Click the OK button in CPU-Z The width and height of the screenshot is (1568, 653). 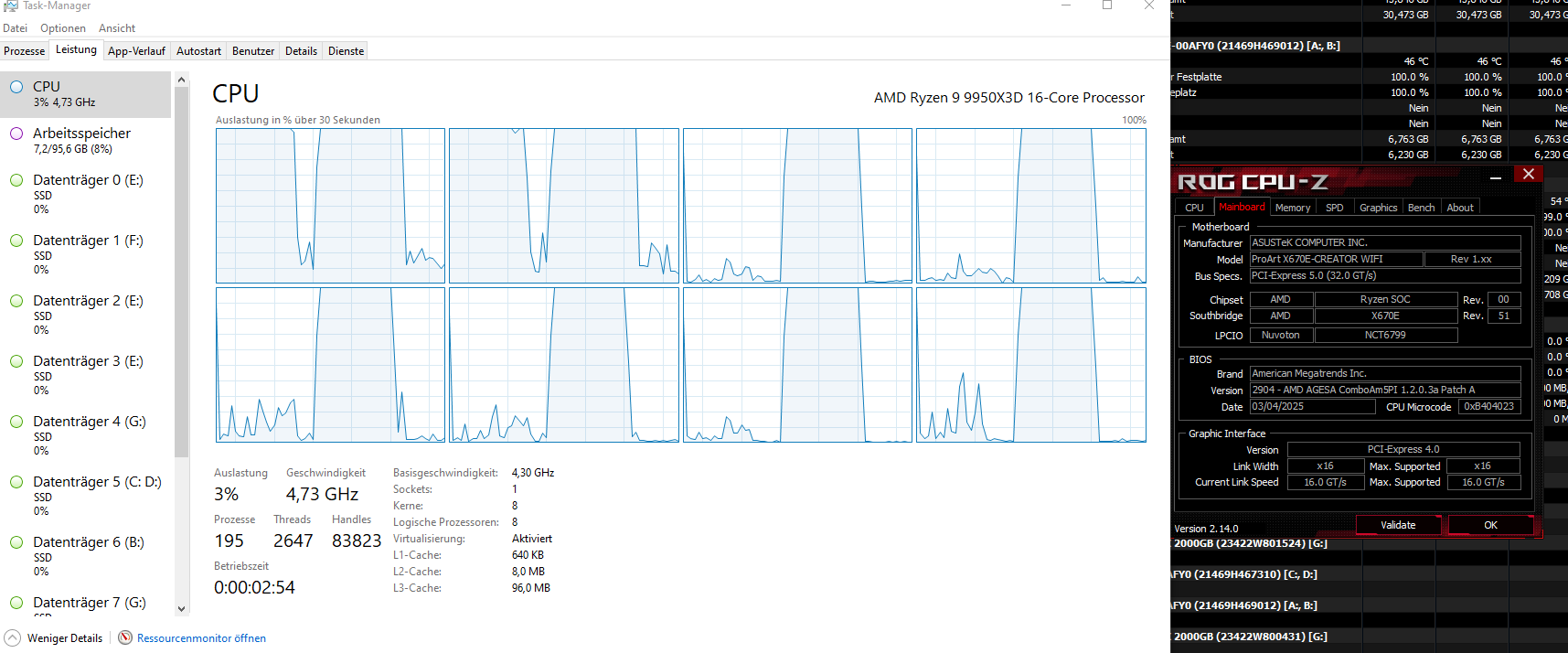[x=1490, y=525]
